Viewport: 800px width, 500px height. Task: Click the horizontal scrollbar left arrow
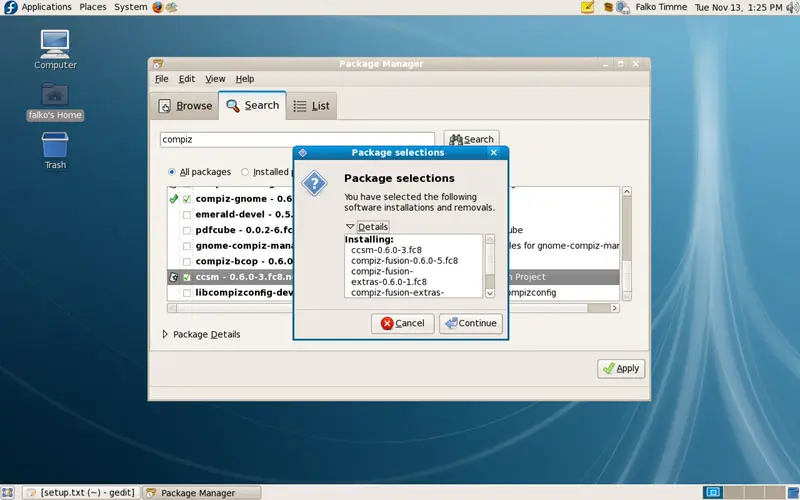click(x=172, y=308)
